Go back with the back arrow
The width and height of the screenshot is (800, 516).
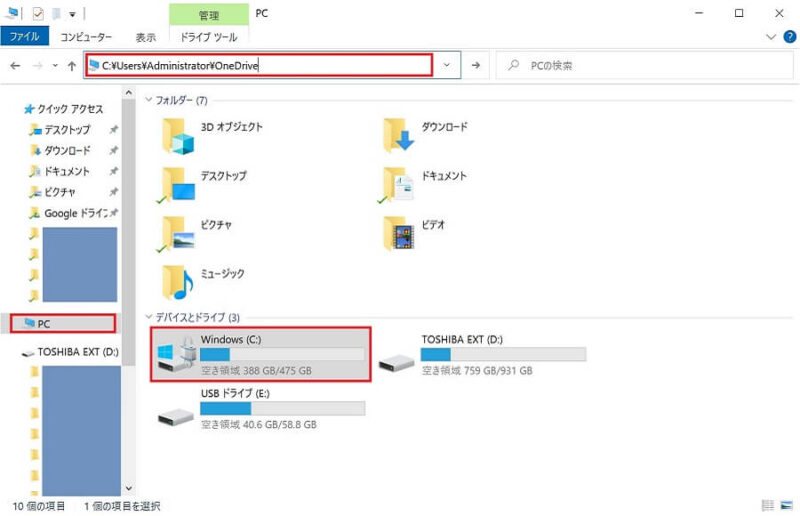point(15,65)
